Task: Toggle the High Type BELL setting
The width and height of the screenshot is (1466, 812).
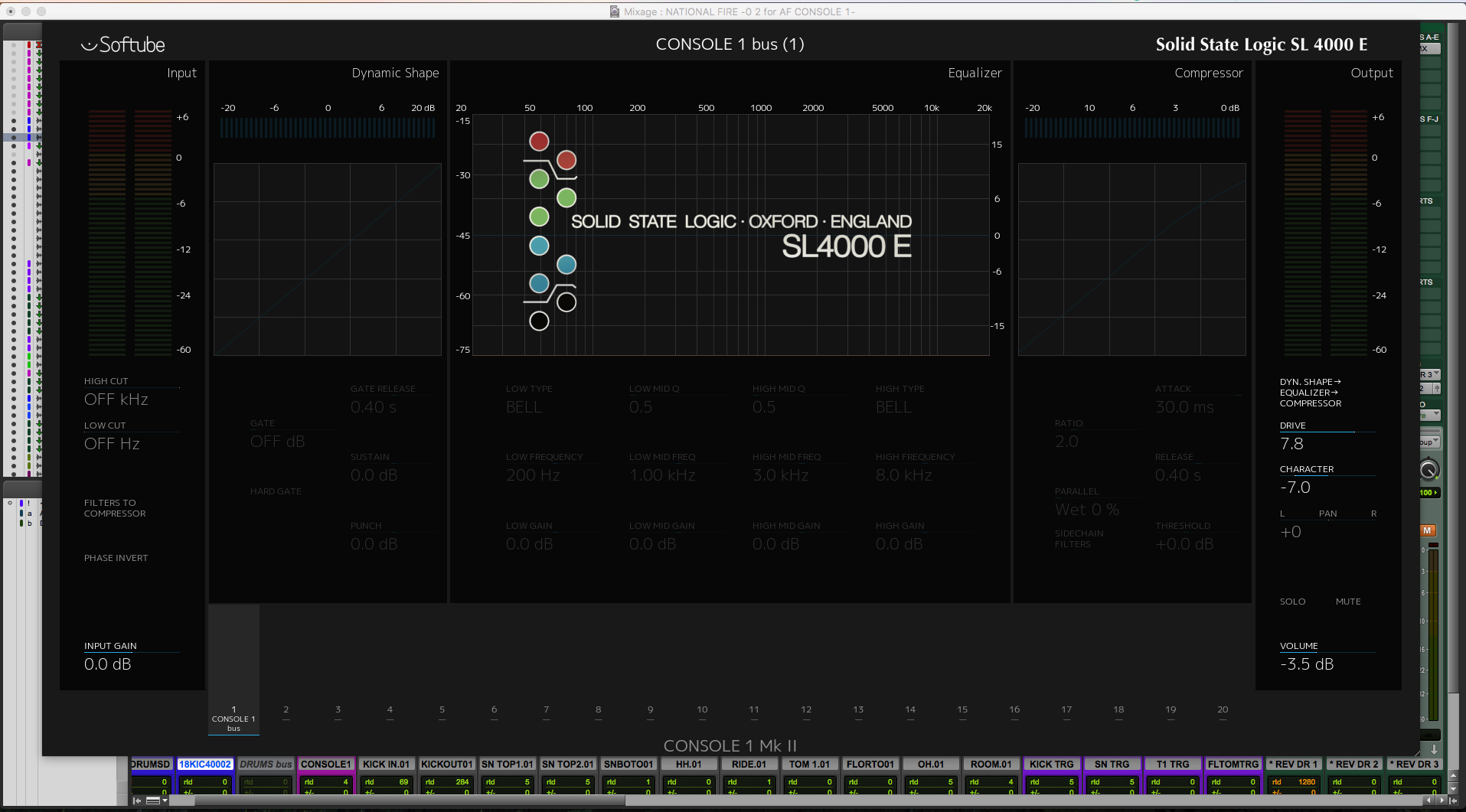Action: [894, 407]
